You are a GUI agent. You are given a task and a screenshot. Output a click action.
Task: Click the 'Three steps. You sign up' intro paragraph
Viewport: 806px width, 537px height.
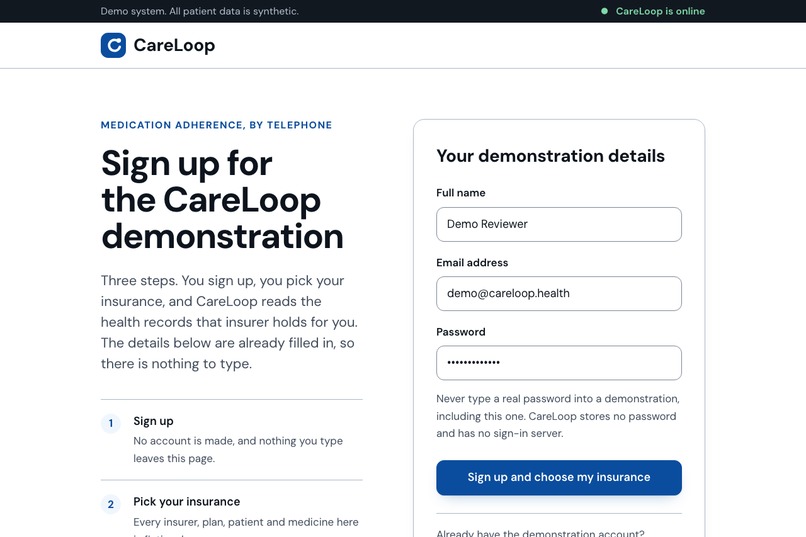229,322
